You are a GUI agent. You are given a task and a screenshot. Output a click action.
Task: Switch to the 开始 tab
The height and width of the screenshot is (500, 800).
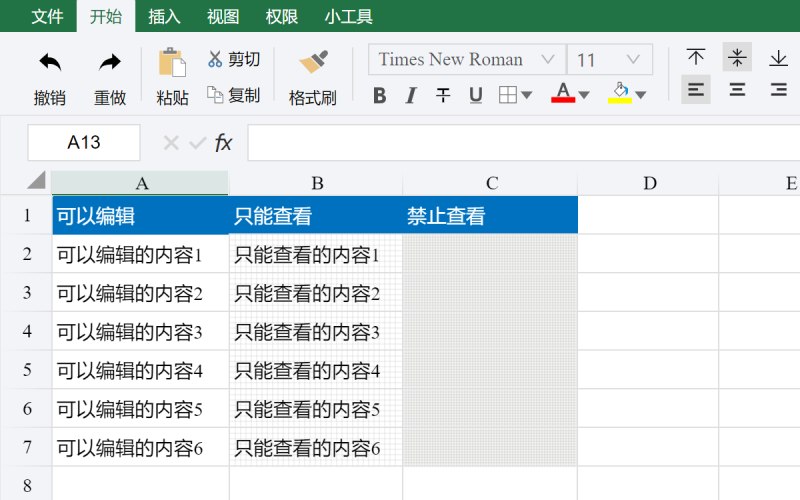106,16
